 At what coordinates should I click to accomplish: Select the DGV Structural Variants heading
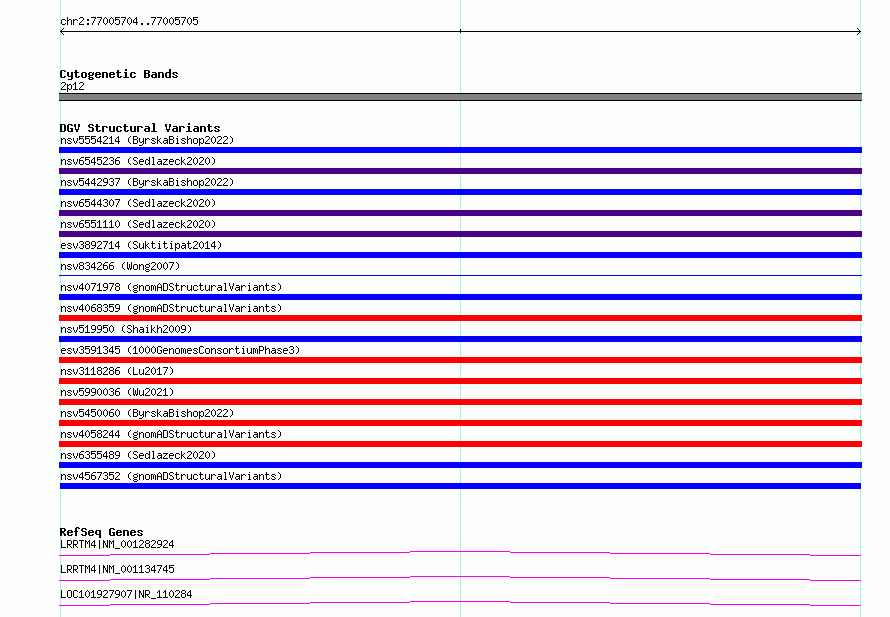point(140,128)
